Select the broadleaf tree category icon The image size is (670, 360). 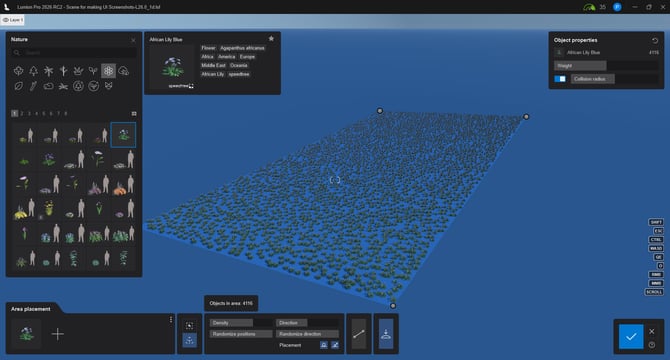(x=18, y=71)
